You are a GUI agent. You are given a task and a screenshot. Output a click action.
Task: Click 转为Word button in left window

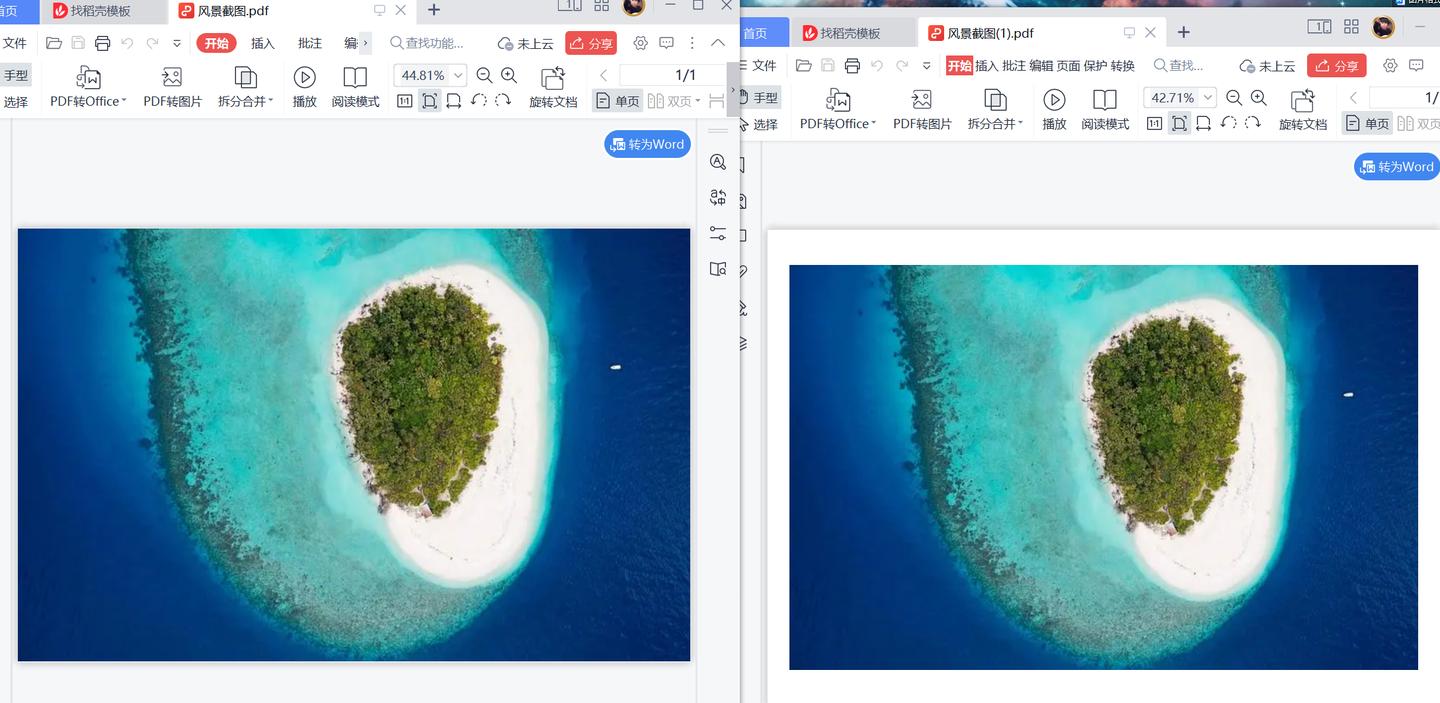(x=647, y=144)
